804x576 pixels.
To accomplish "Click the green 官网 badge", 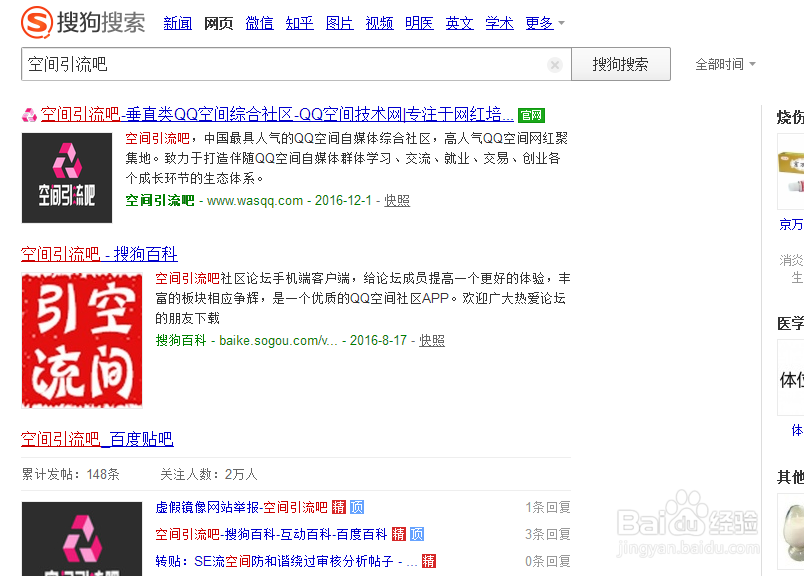I will (x=531, y=115).
